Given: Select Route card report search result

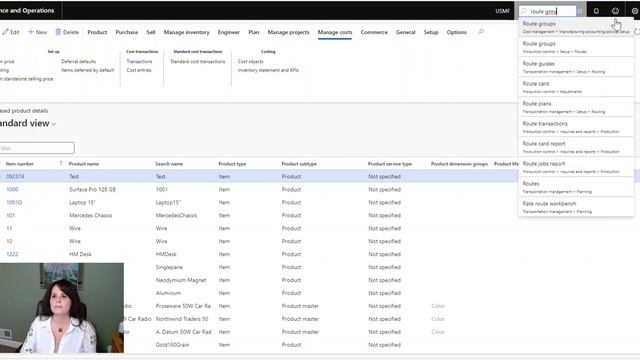Looking at the screenshot, I should [x=576, y=147].
